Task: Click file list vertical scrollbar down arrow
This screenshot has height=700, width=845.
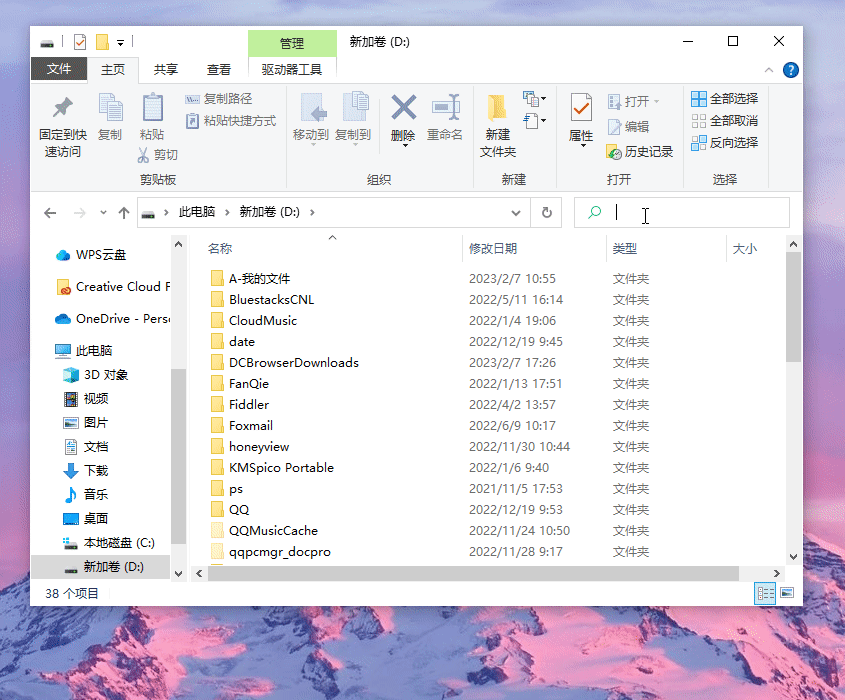Action: (x=793, y=557)
